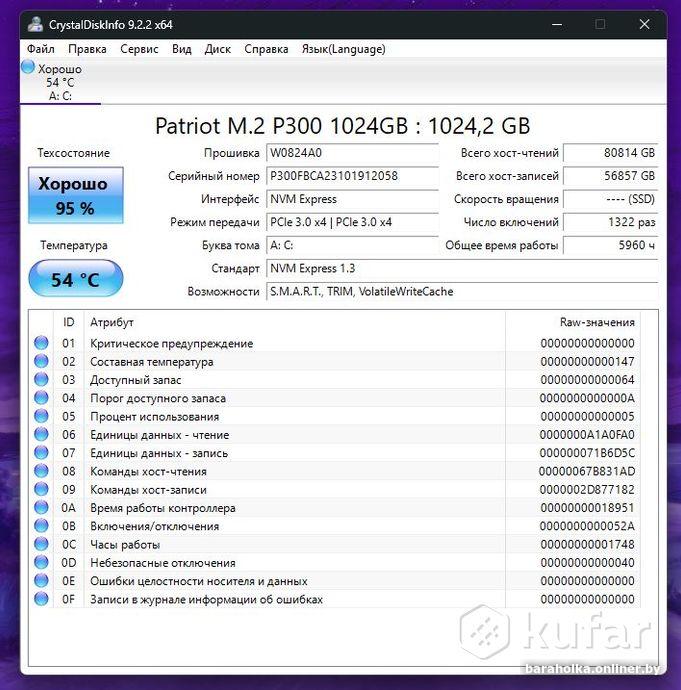Image resolution: width=681 pixels, height=690 pixels.
Task: Click rotation rate value ---- (SSD)
Action: [x=611, y=199]
